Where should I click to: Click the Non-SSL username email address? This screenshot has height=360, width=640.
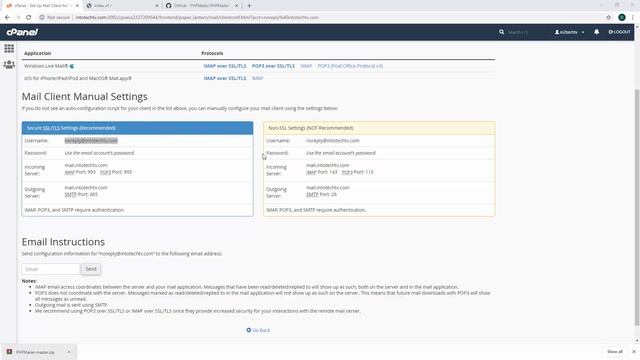tap(333, 140)
